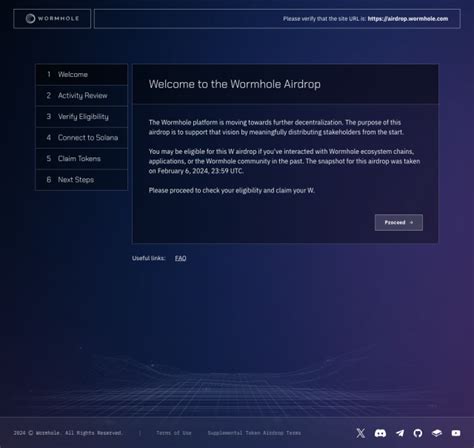The height and width of the screenshot is (448, 474).
Task: Click the arrow on the Proceed button
Action: [x=411, y=222]
